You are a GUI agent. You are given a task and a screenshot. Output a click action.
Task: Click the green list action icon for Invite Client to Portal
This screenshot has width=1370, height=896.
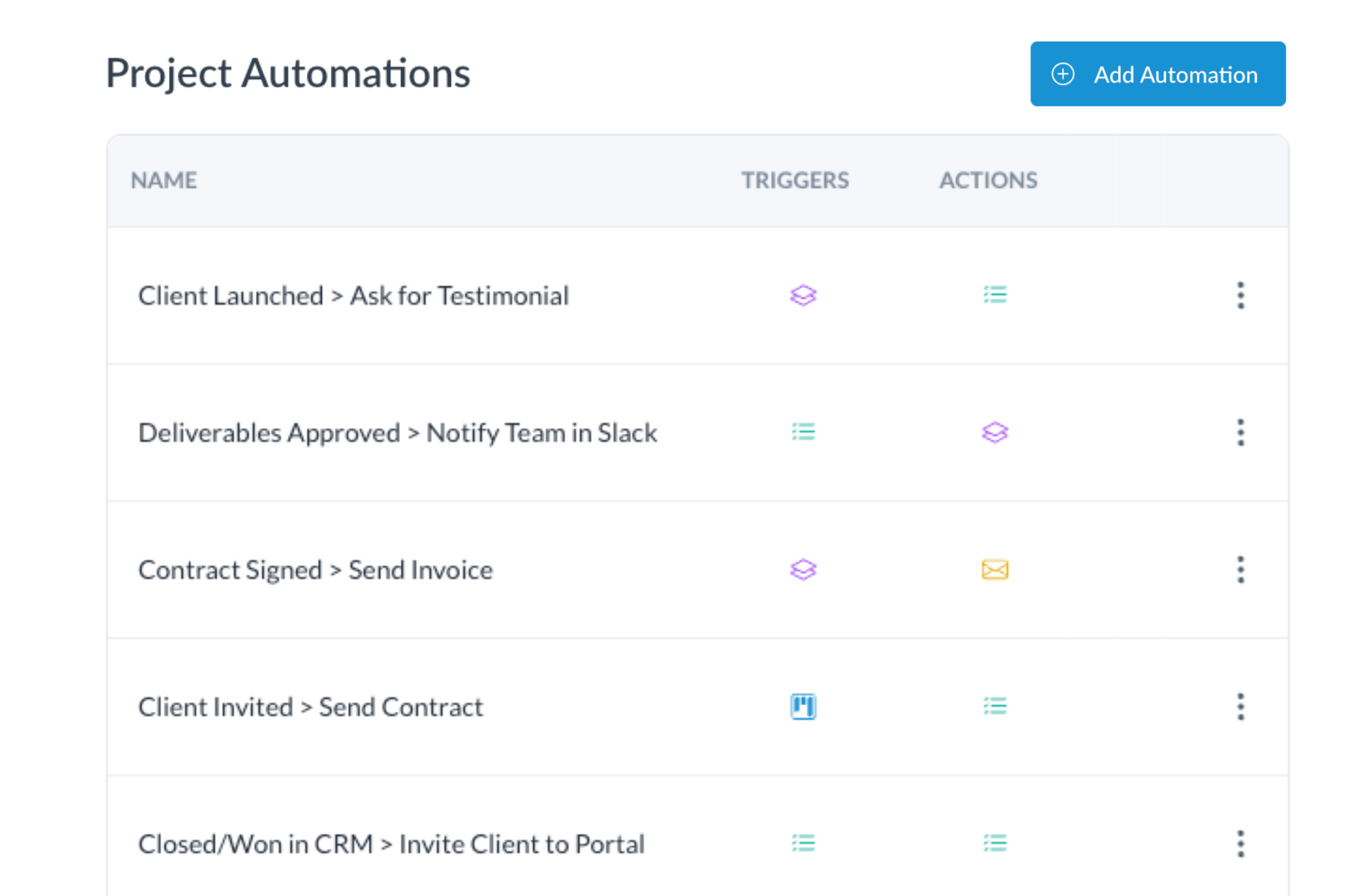click(995, 843)
